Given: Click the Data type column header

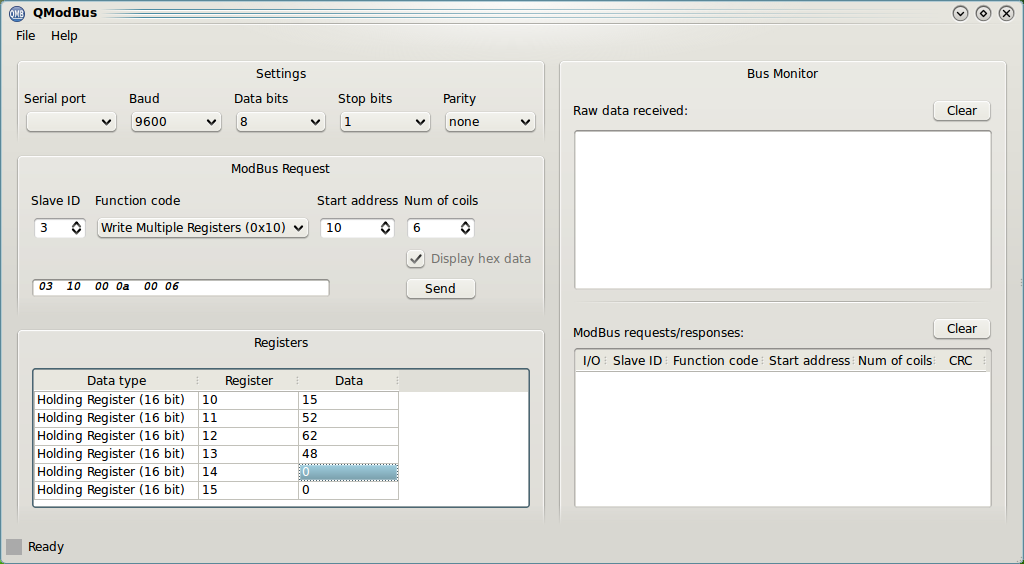Looking at the screenshot, I should [116, 381].
